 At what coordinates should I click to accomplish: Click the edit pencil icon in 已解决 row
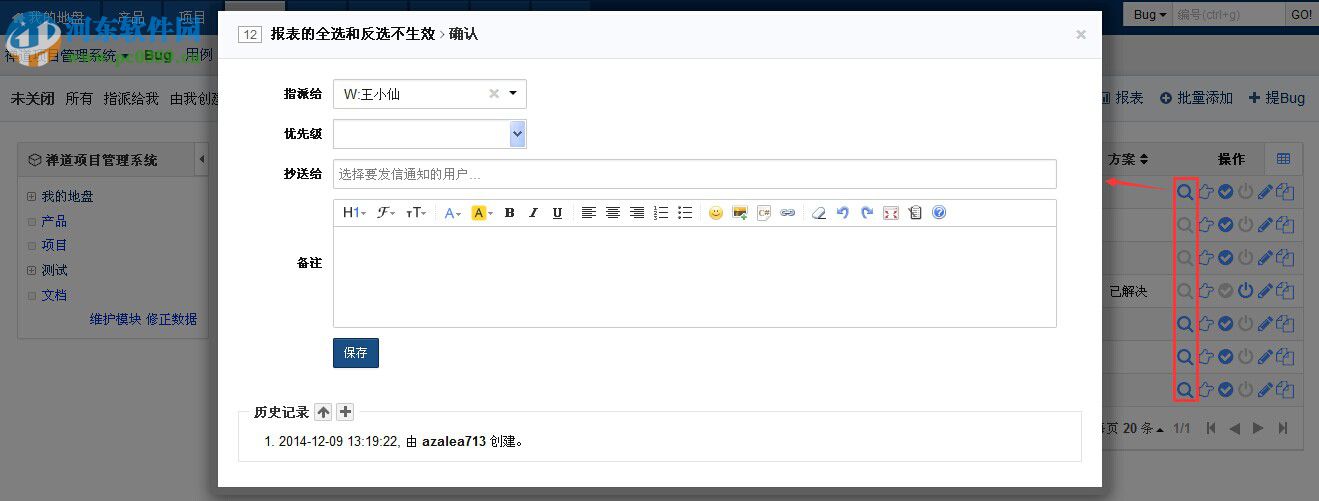(x=1265, y=291)
